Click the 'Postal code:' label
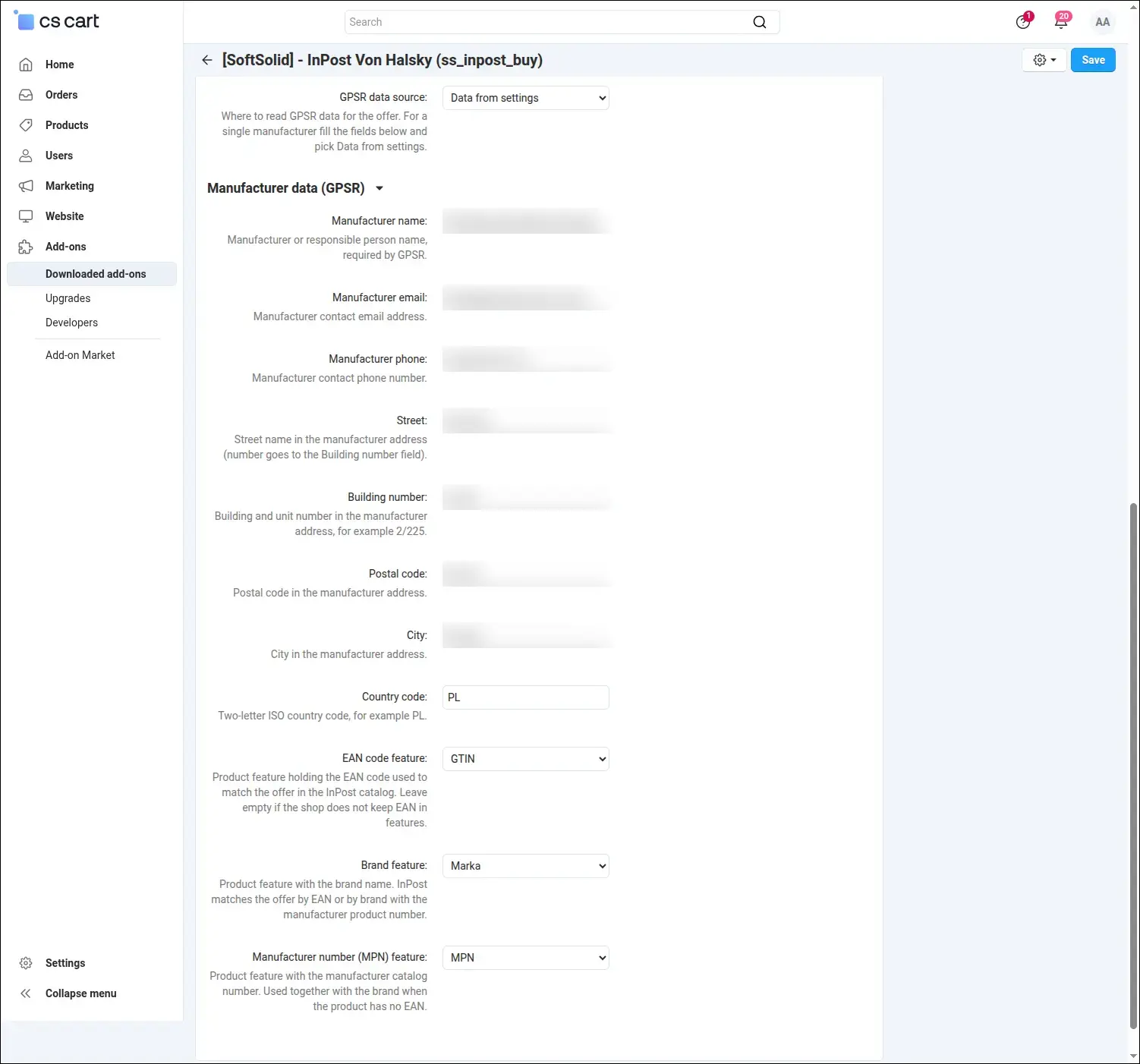The image size is (1140, 1064). pyautogui.click(x=398, y=574)
